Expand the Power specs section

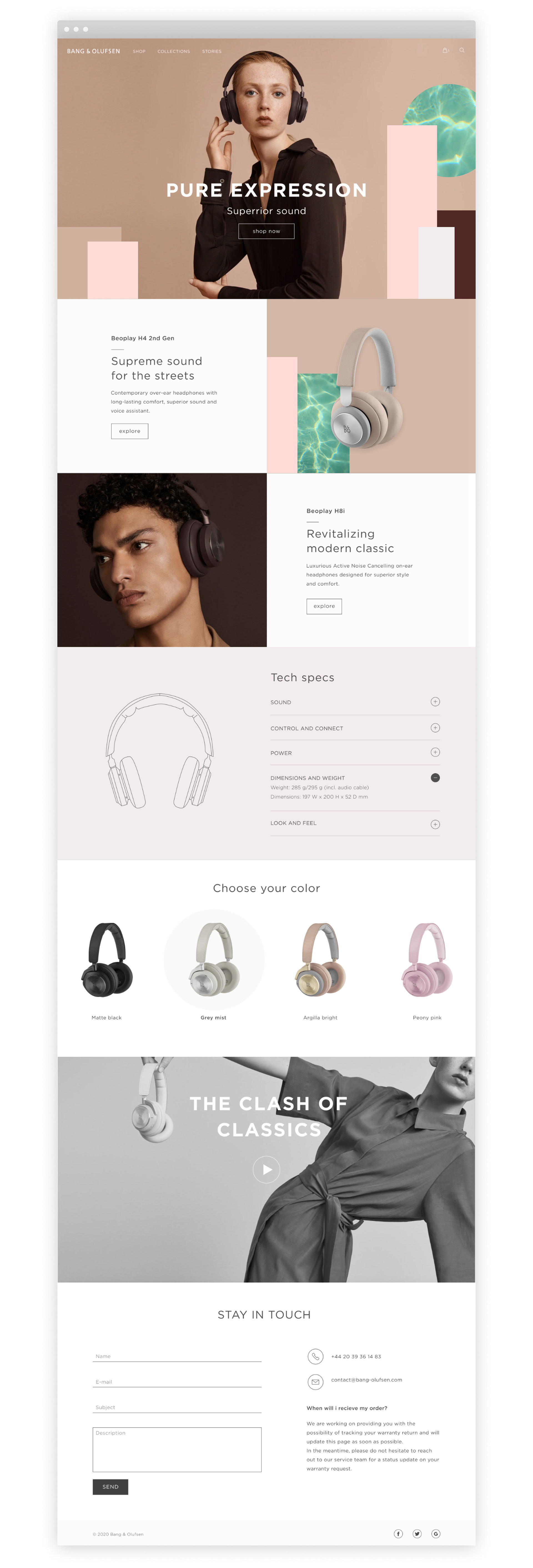tap(435, 752)
